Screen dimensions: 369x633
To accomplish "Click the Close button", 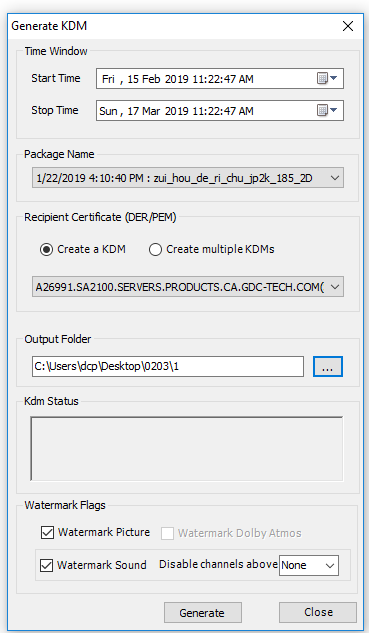I will (318, 612).
